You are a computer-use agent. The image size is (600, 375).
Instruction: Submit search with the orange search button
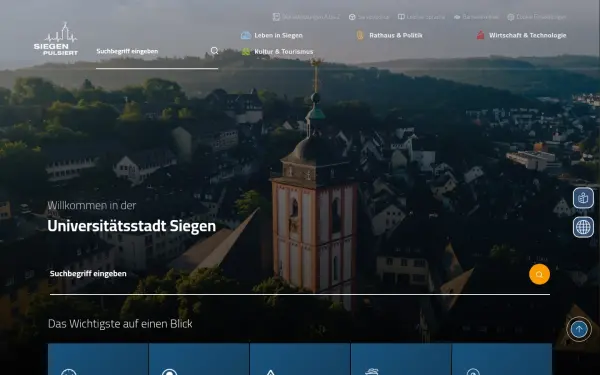[539, 274]
